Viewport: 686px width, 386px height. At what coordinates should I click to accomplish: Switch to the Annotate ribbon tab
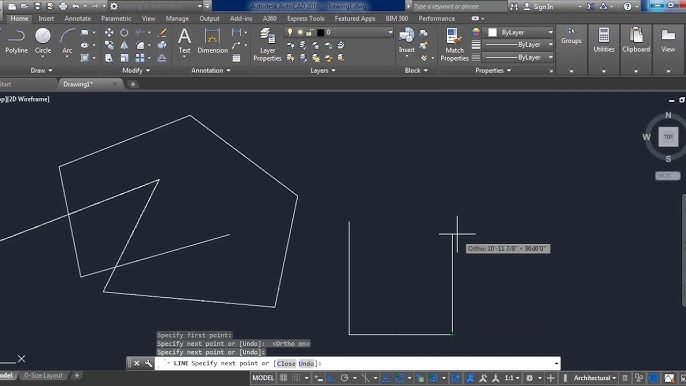77,18
